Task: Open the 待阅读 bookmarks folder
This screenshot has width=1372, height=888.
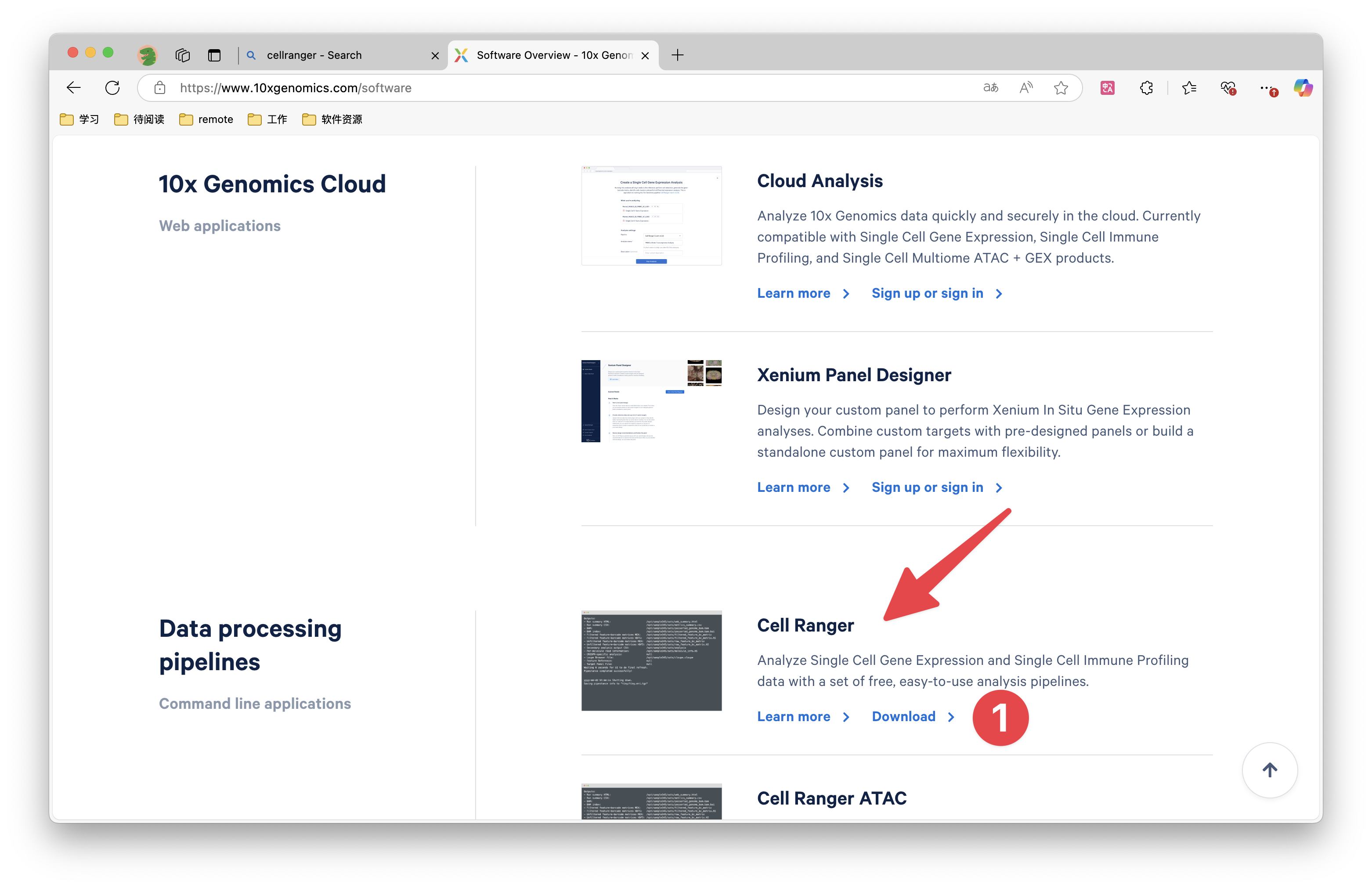Action: [140, 119]
